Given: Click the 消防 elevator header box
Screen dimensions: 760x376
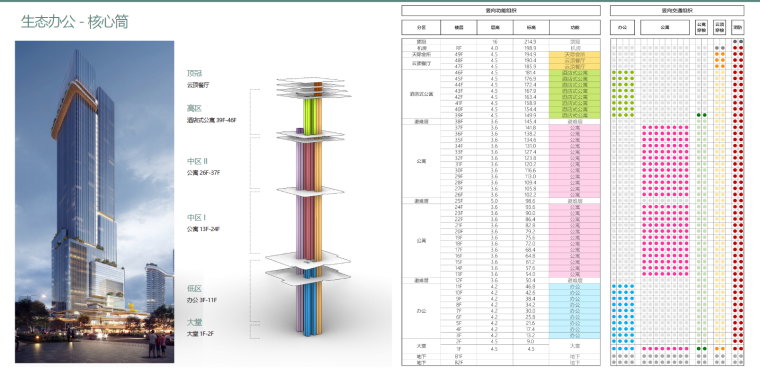Looking at the screenshot, I should pyautogui.click(x=738, y=28).
